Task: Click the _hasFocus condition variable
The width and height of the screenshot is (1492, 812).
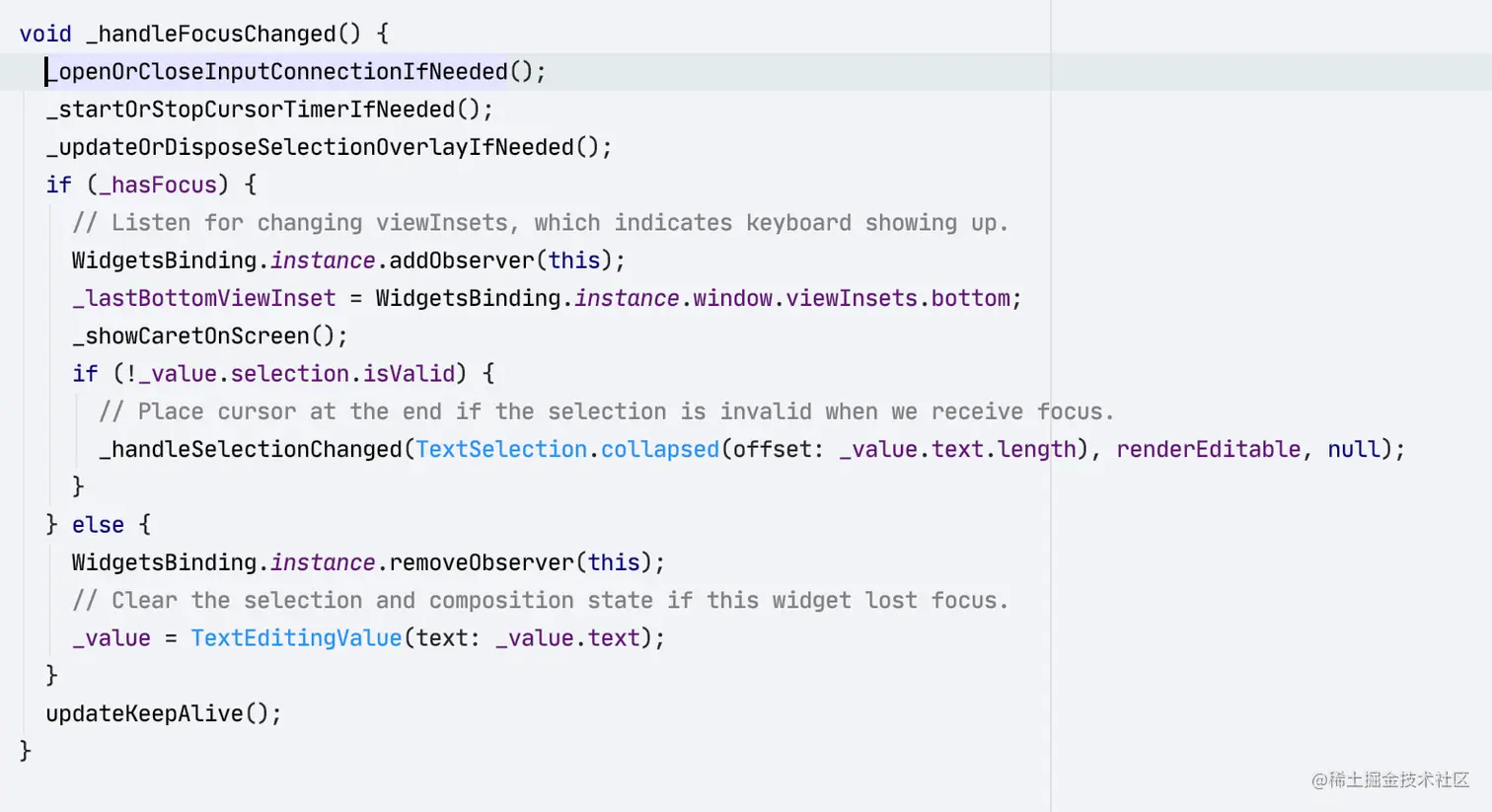Action: [158, 185]
